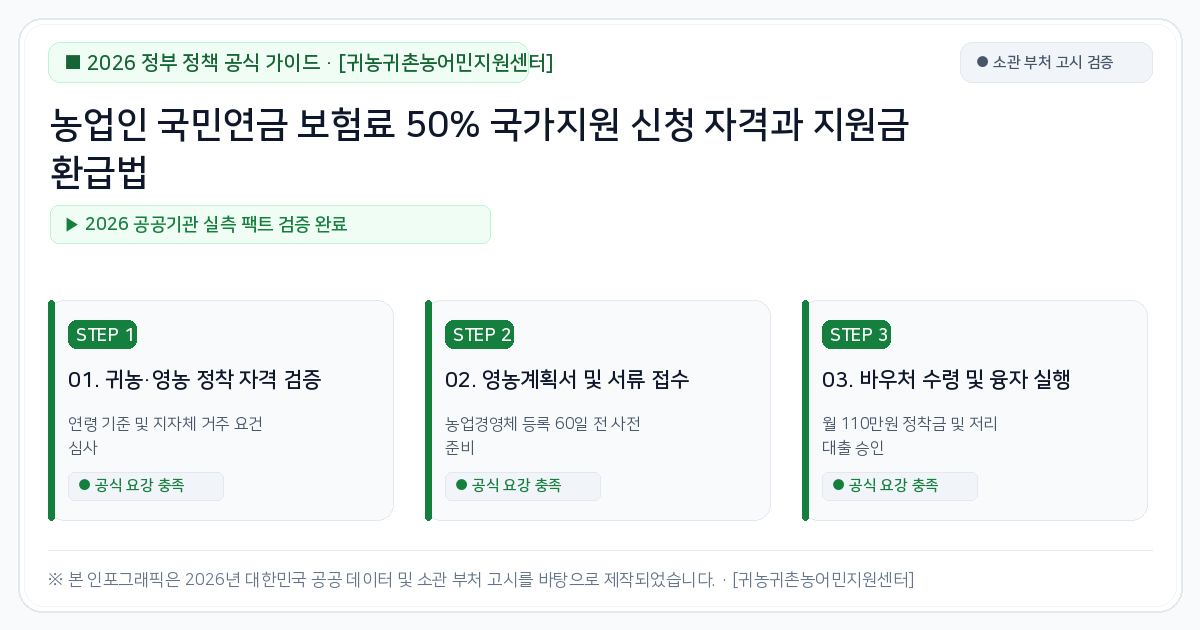
Task: Select the STEP 3 green badge
Action: point(856,335)
